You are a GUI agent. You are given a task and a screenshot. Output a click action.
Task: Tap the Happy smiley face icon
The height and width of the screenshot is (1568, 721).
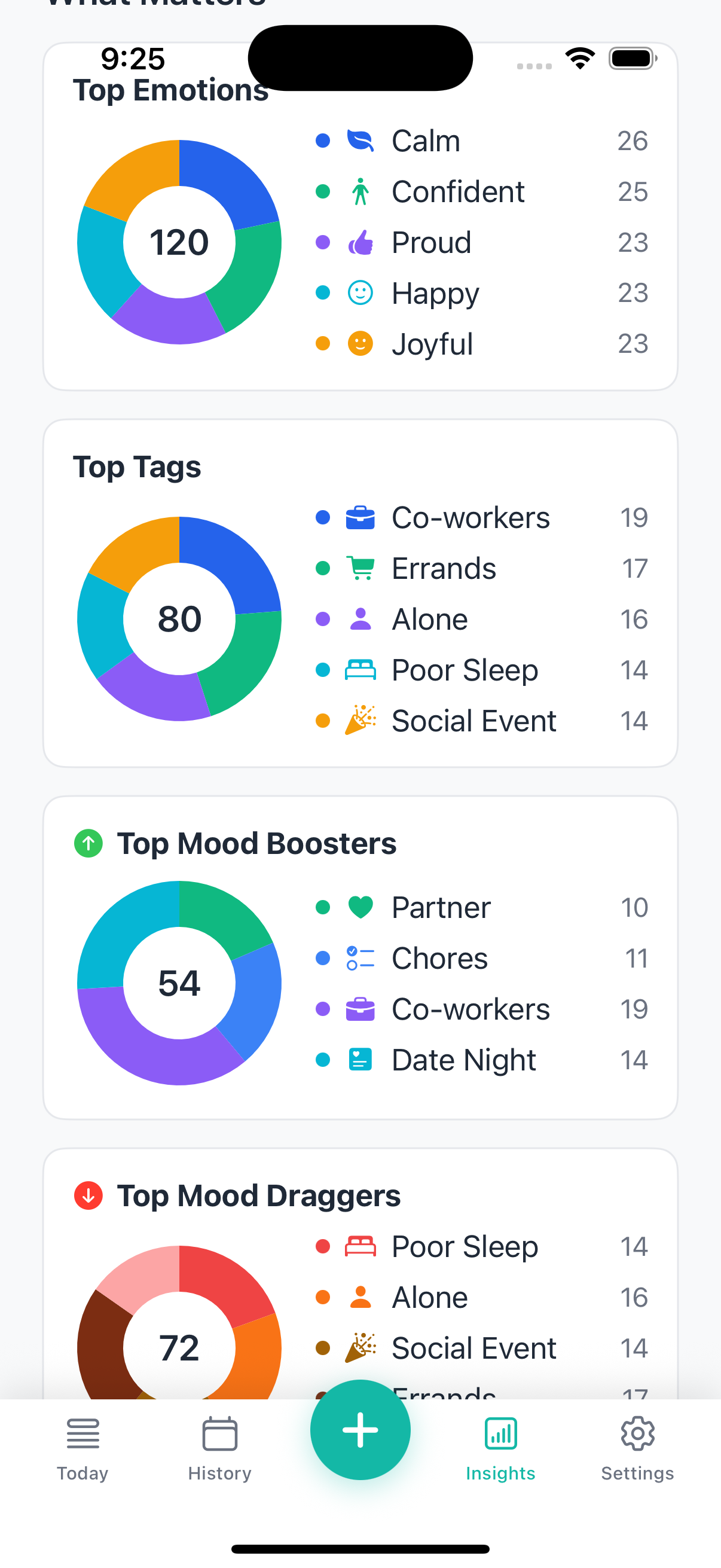360,293
